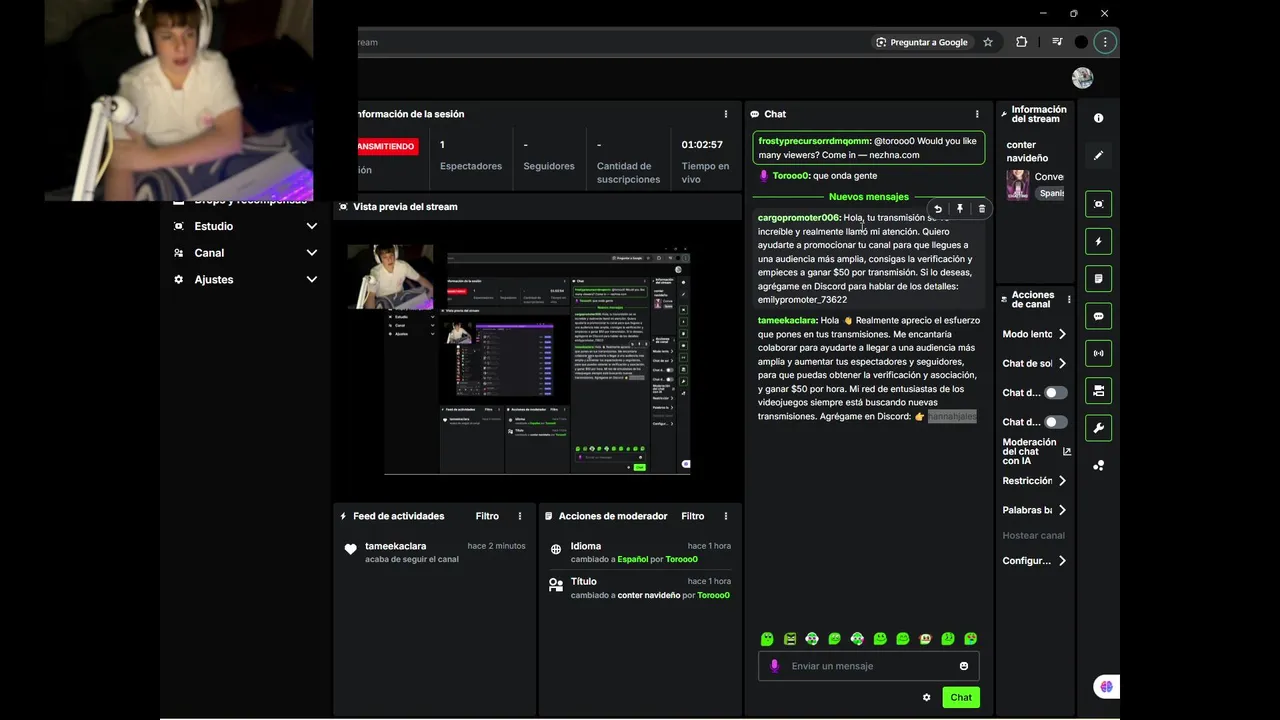Open frostyprecursorrdmqomm username in chat

point(815,141)
